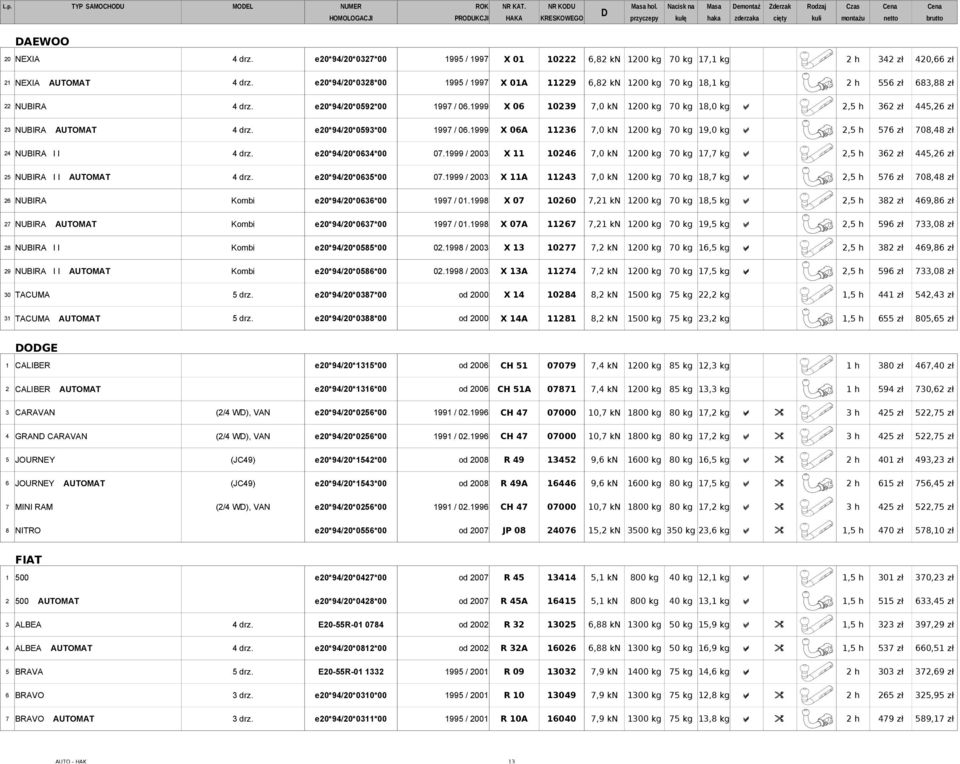Select ball load value 350 kg

(681, 531)
